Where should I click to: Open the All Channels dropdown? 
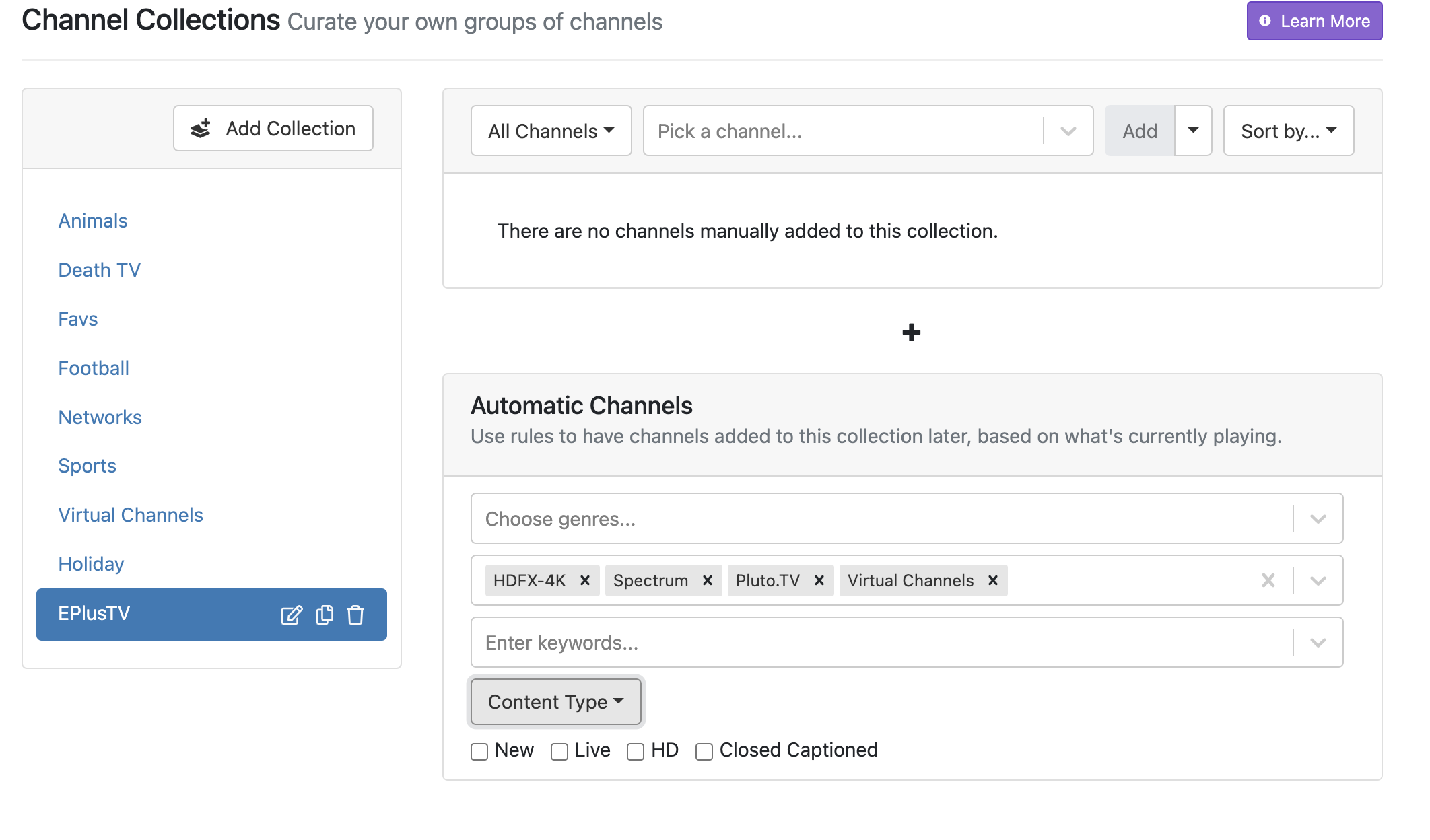point(551,131)
